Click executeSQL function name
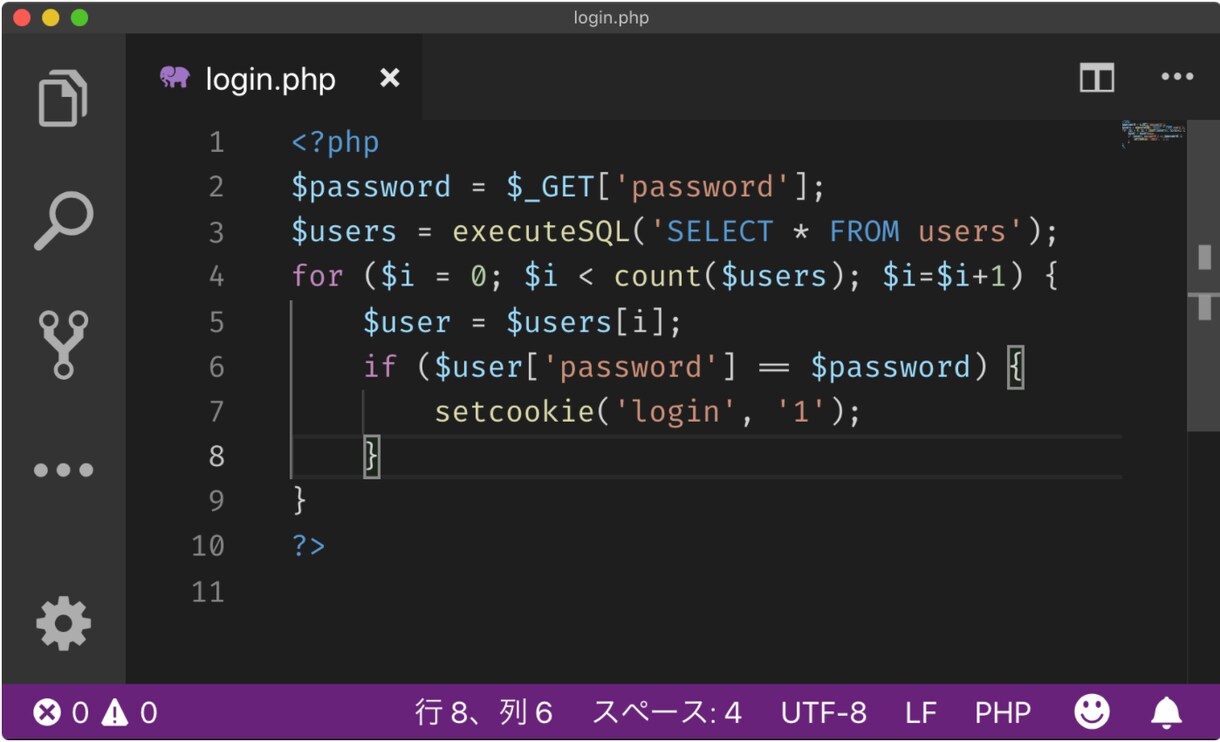Image resolution: width=1220 pixels, height=742 pixels. click(541, 232)
